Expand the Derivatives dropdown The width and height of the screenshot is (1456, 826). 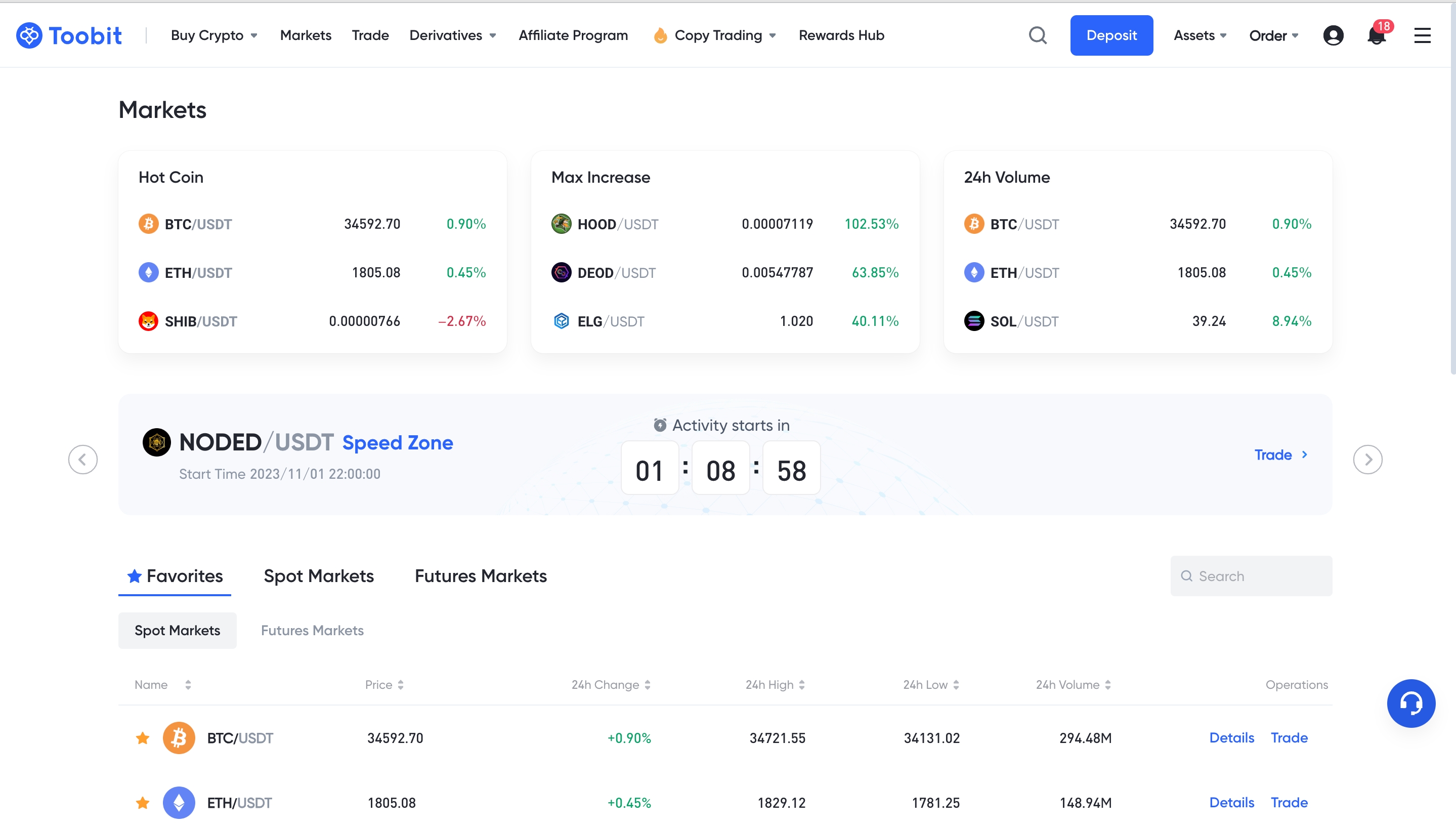pyautogui.click(x=453, y=35)
